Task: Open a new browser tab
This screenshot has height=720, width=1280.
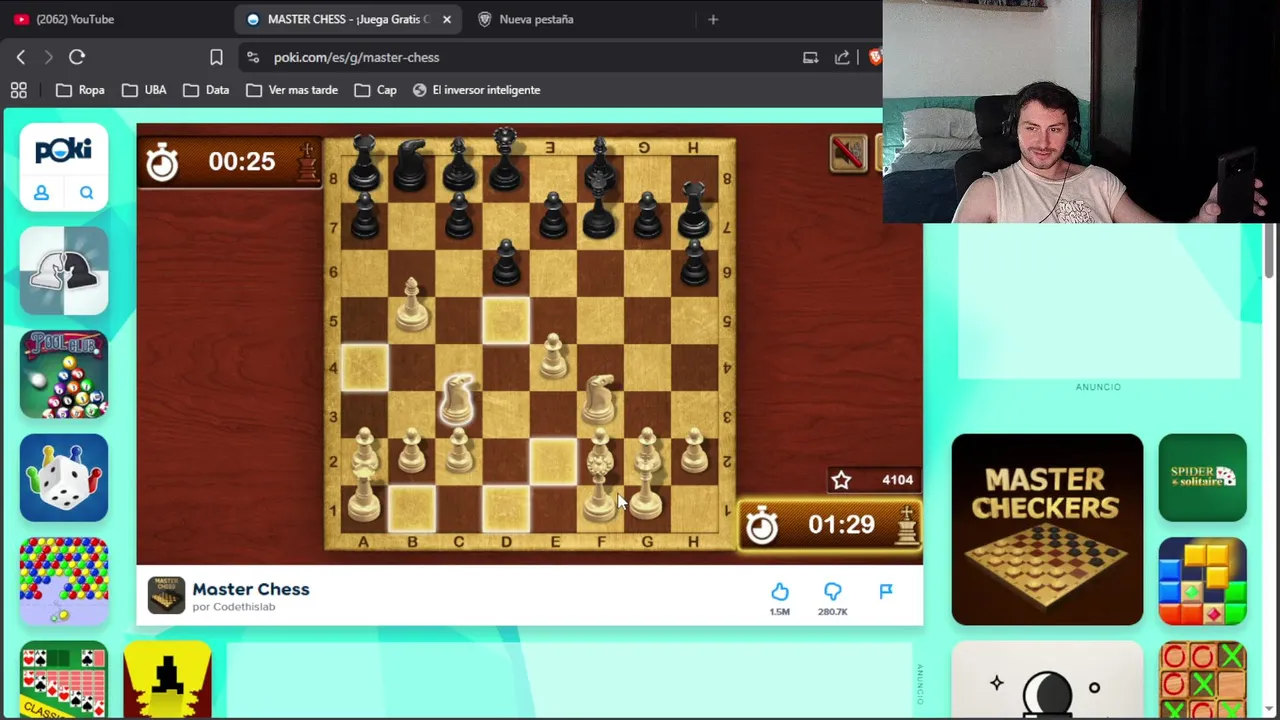Action: pos(713,19)
